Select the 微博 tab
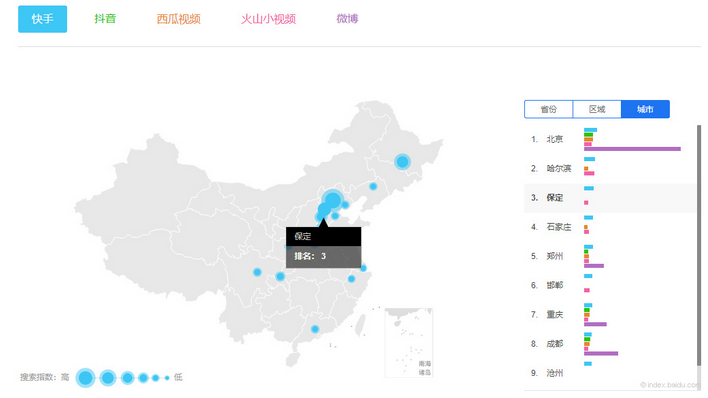The image size is (708, 398). pos(347,19)
